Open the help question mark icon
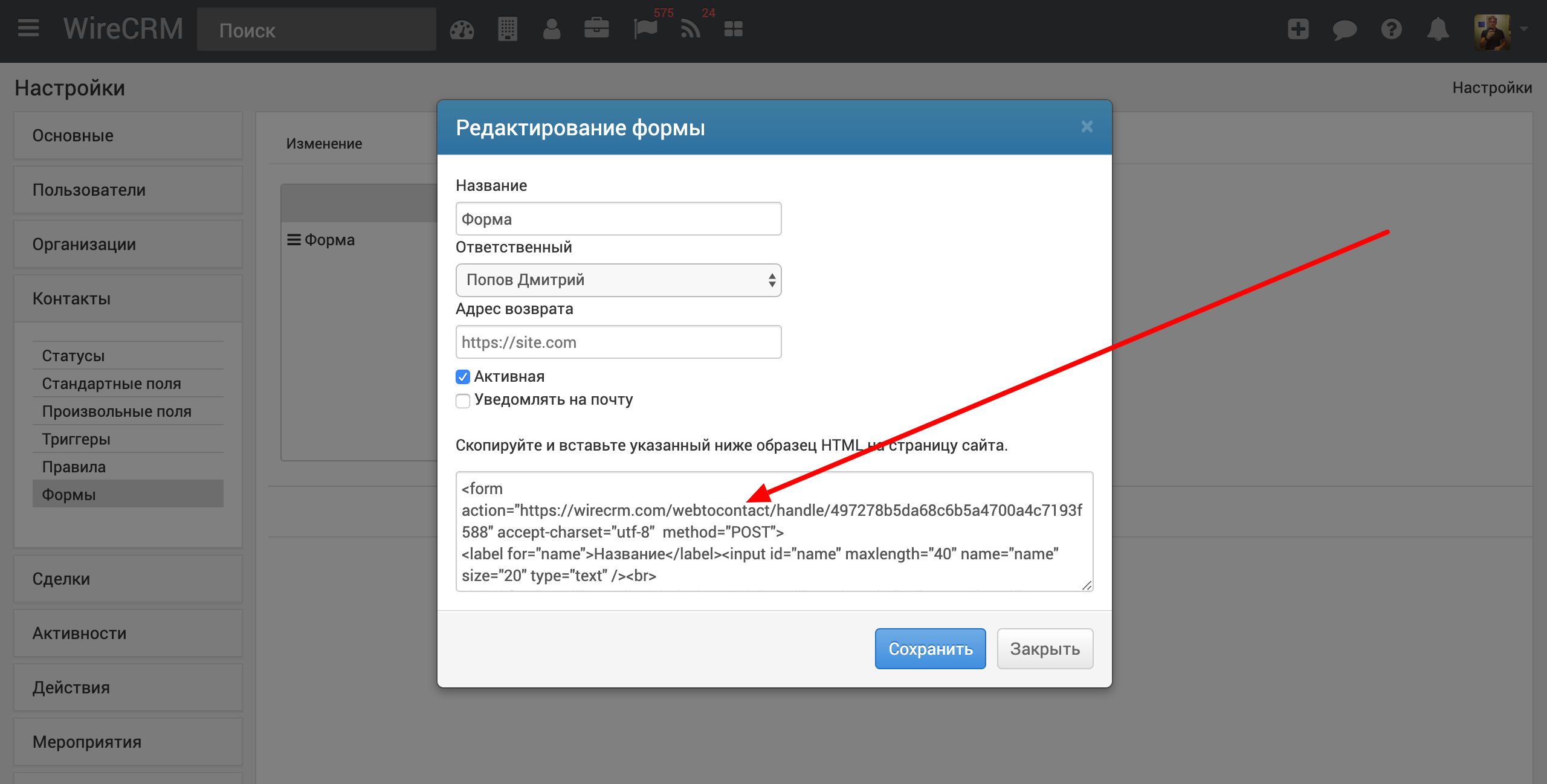 pyautogui.click(x=1391, y=29)
